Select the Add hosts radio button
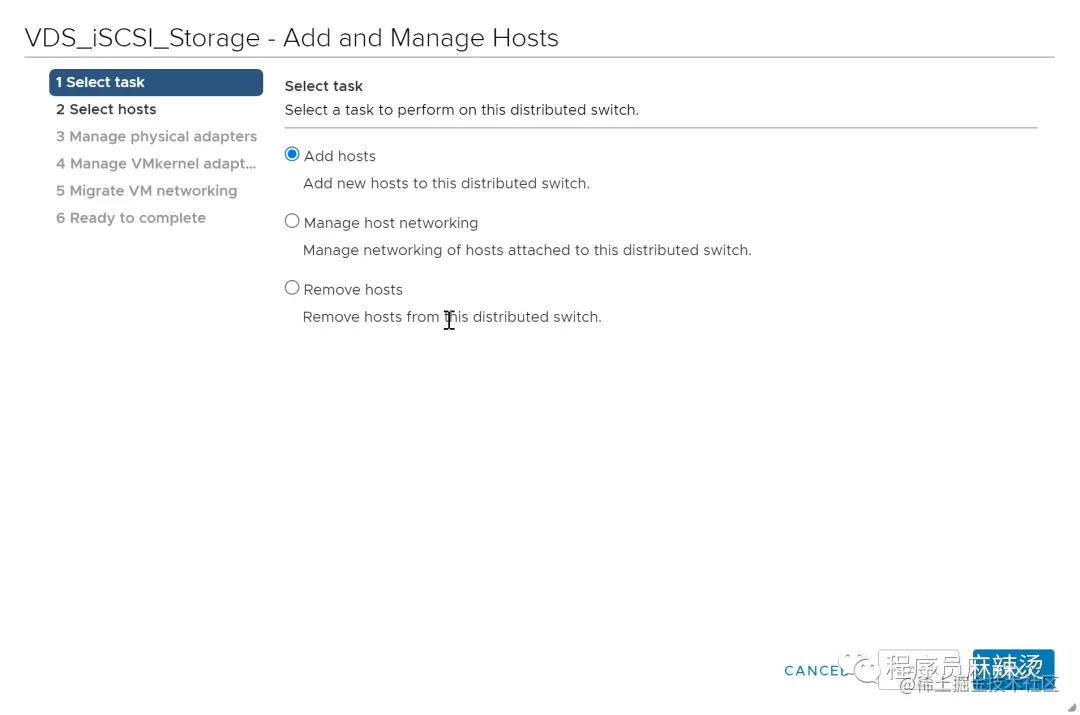Image resolution: width=1080 pixels, height=715 pixels. coord(292,154)
